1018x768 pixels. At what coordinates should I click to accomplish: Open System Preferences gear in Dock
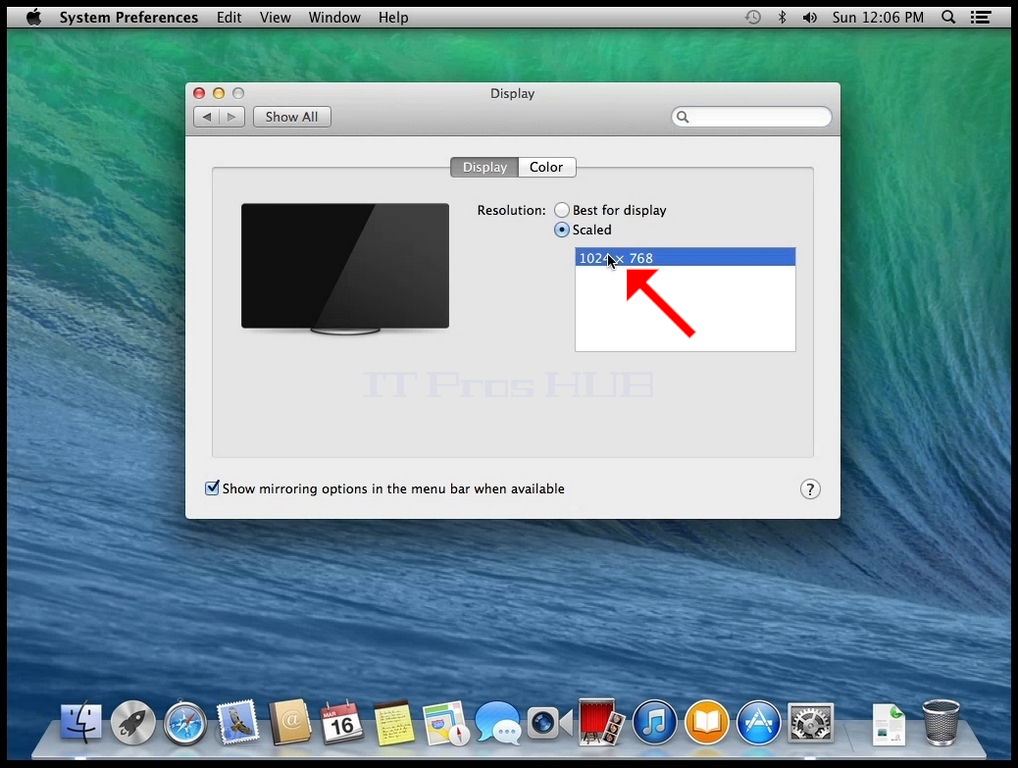[x=810, y=723]
